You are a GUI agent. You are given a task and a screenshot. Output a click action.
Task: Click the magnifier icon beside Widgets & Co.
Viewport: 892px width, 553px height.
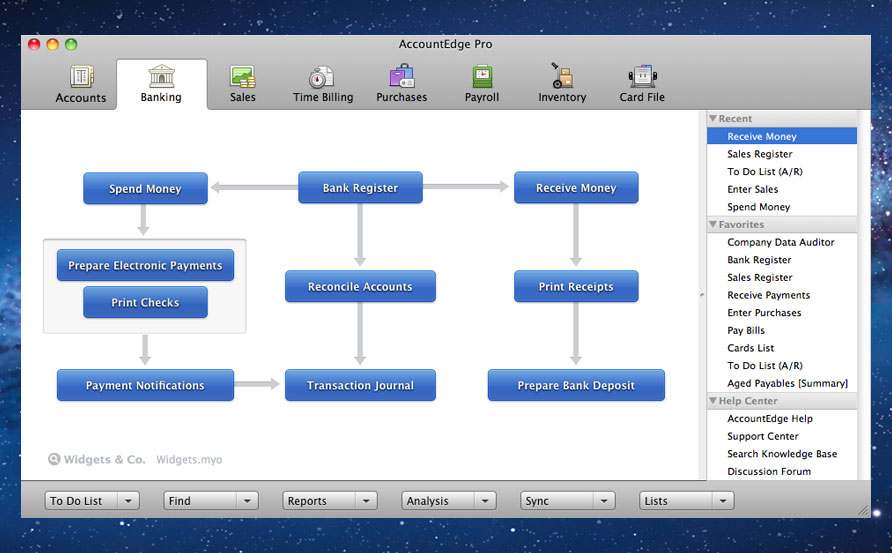click(54, 459)
